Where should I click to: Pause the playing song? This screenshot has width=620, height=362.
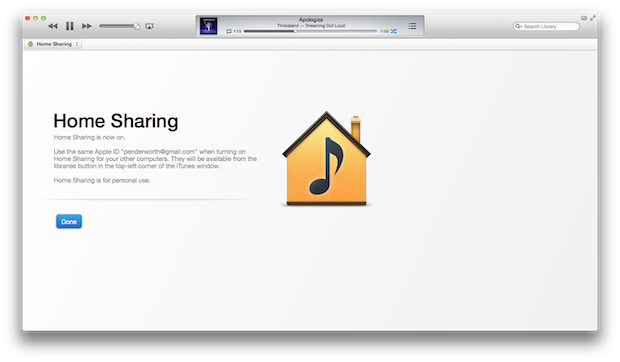[x=70, y=26]
